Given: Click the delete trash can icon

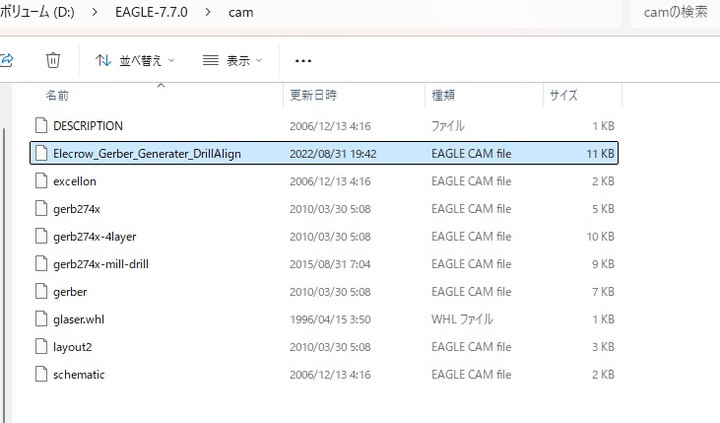Looking at the screenshot, I should click(x=53, y=60).
